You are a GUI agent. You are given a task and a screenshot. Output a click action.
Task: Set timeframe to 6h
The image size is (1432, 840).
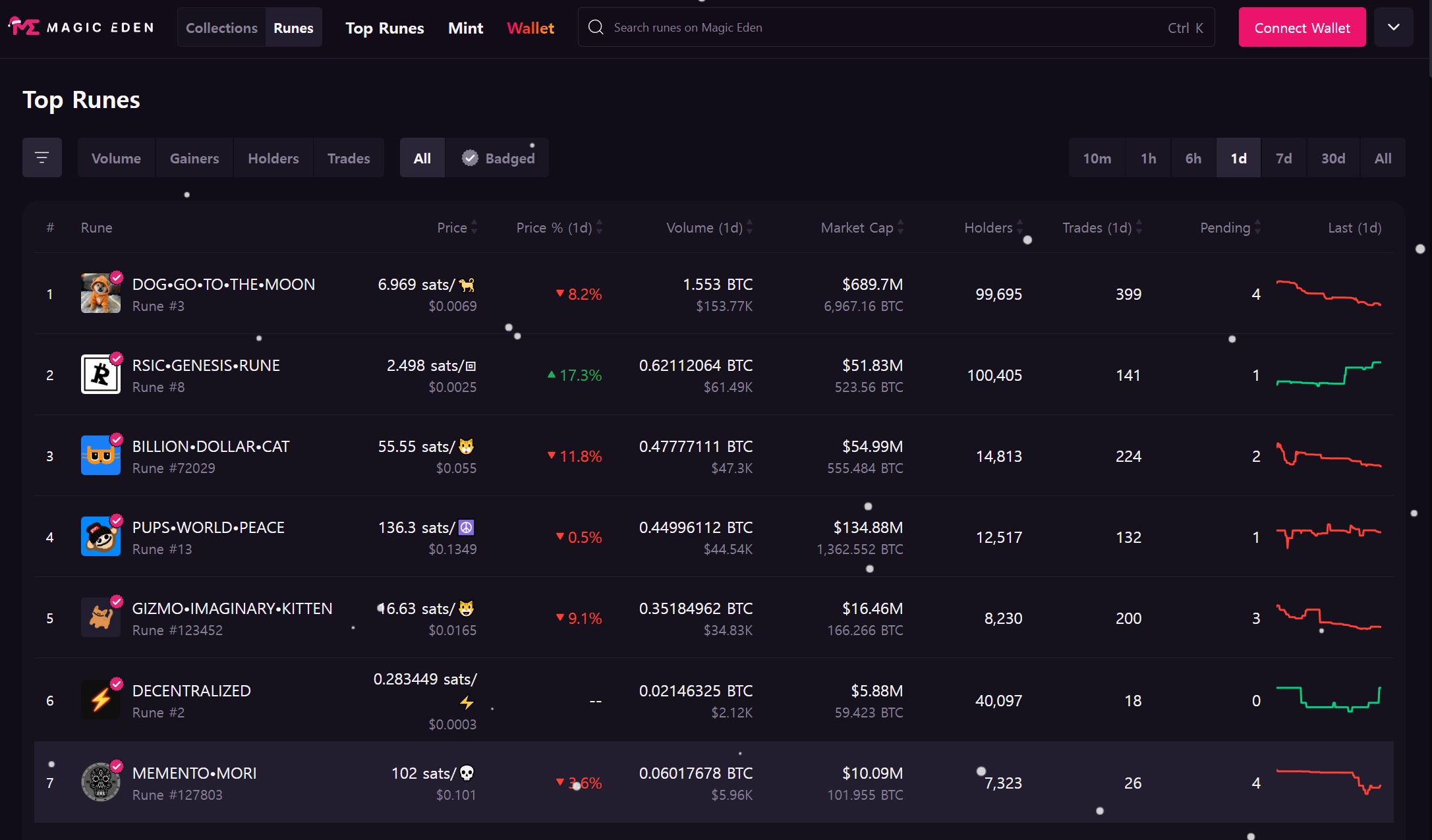1193,158
